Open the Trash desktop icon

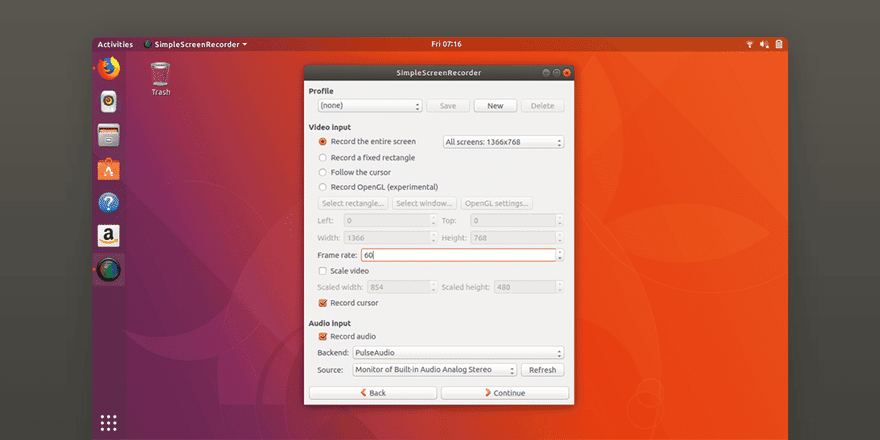click(160, 76)
